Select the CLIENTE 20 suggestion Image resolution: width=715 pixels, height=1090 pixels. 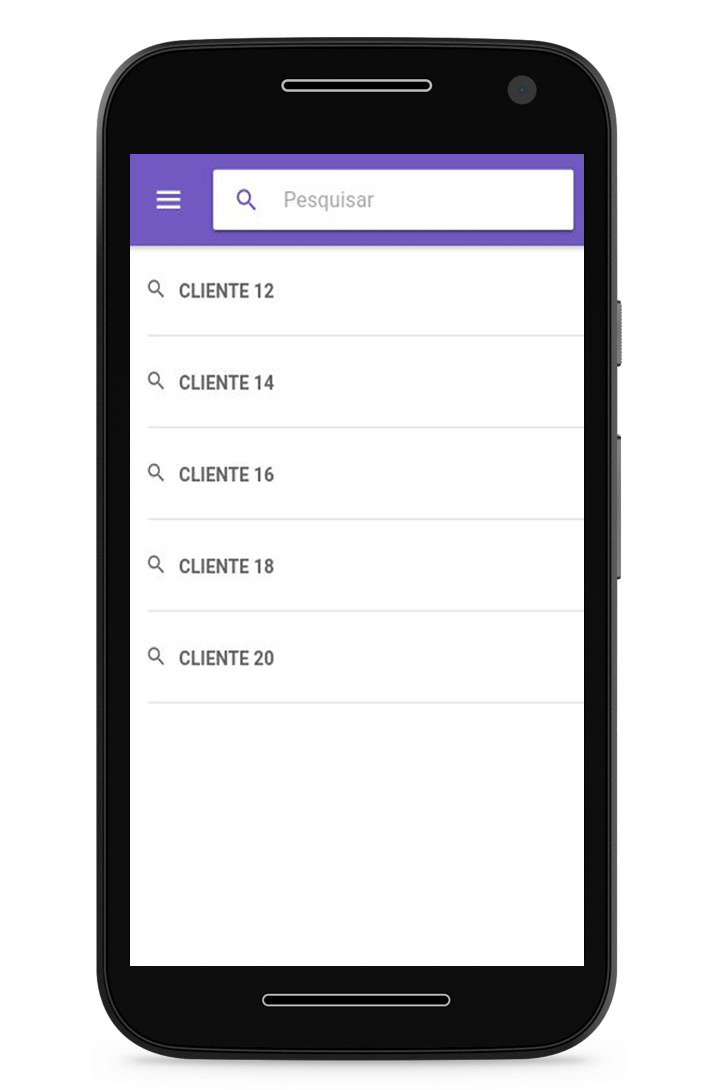coord(365,658)
